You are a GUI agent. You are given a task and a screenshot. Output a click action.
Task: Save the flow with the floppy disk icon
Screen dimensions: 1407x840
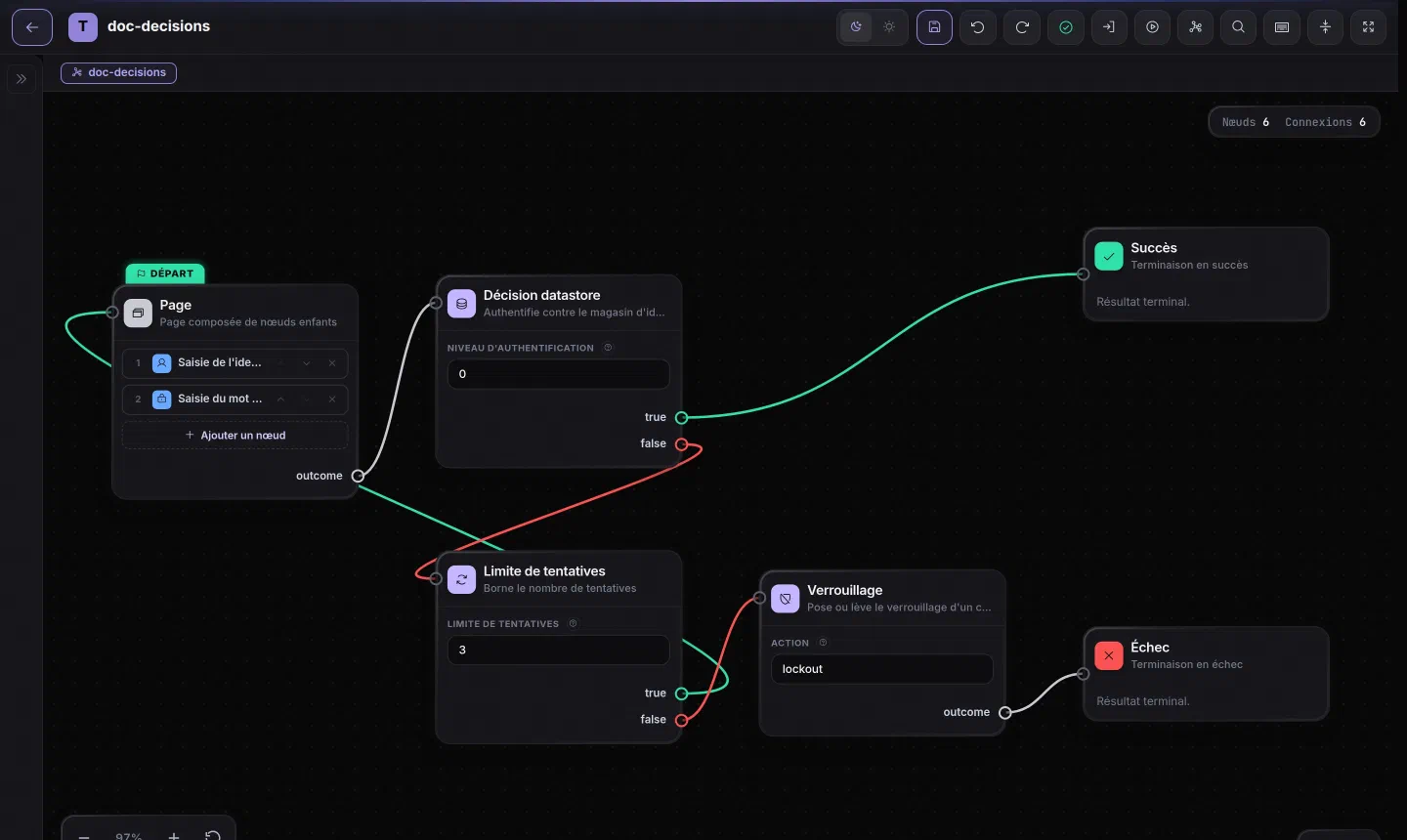[934, 27]
